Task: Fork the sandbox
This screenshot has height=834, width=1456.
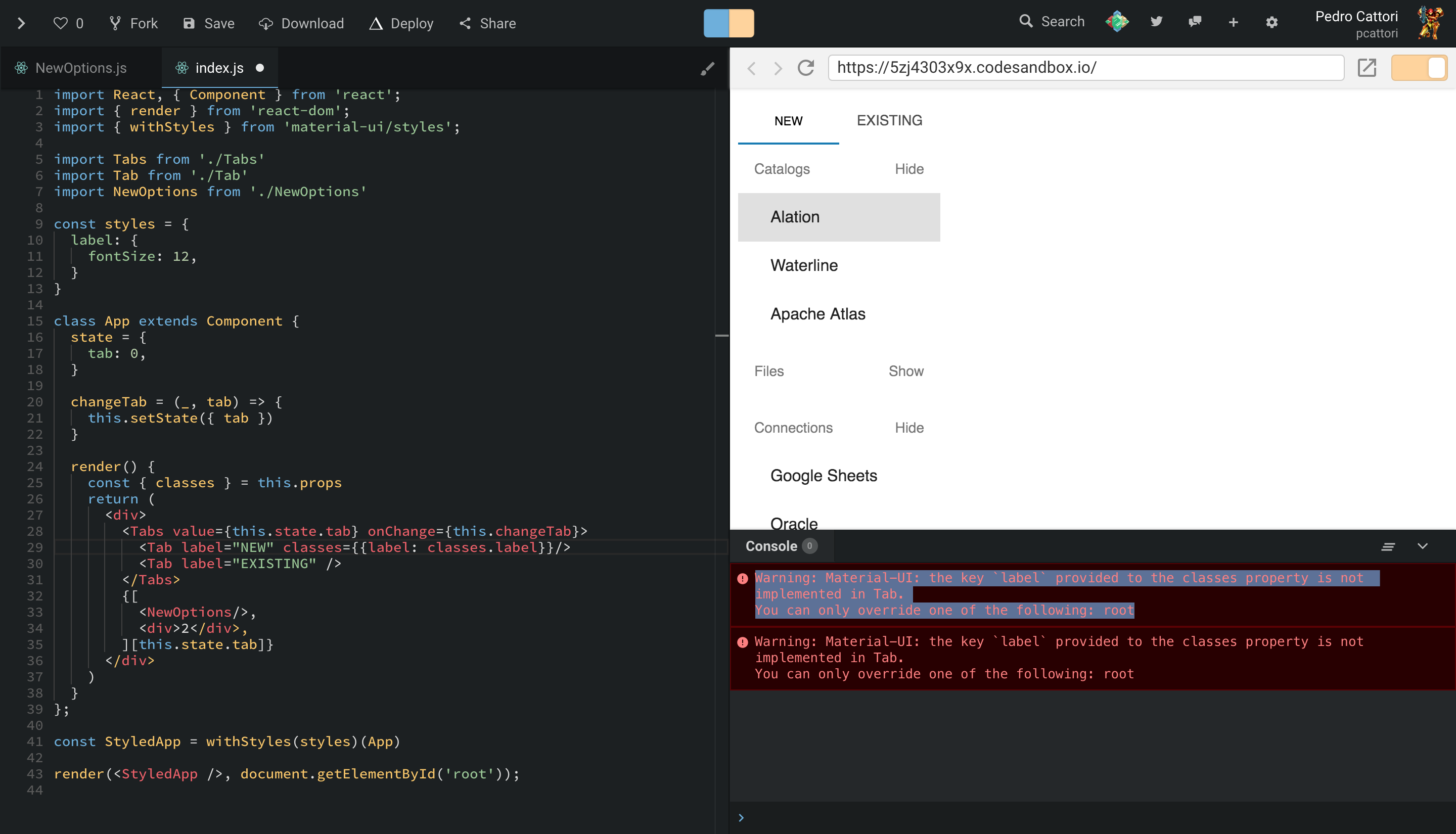Action: click(133, 23)
